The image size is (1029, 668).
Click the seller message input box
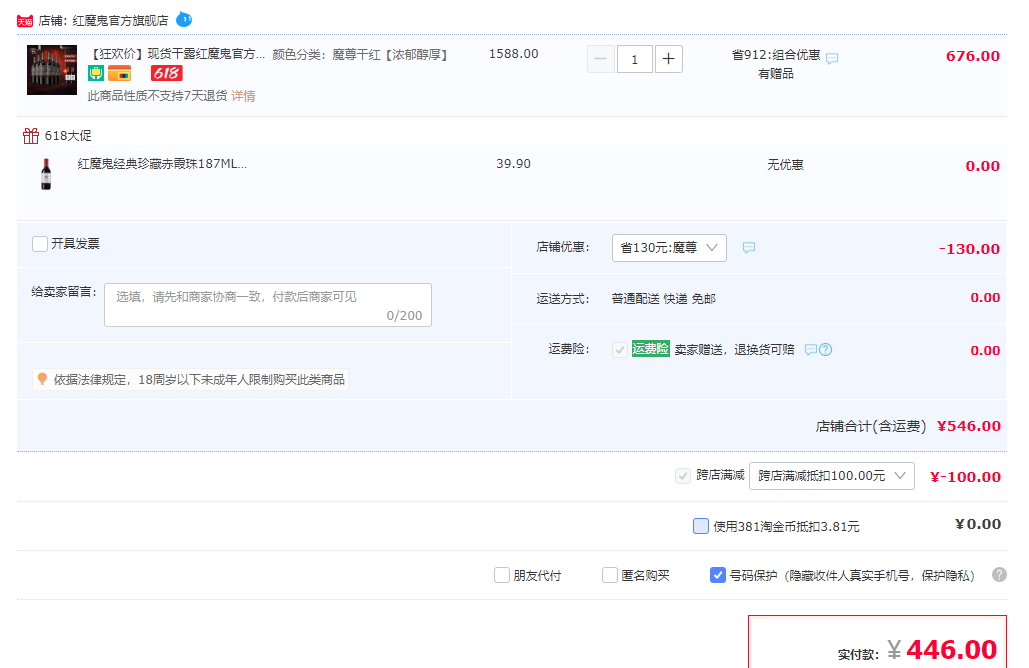(268, 305)
